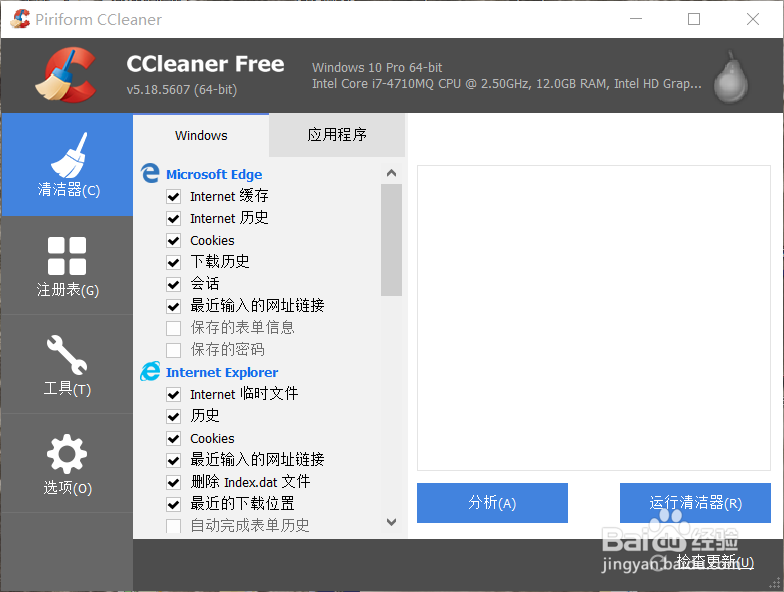The height and width of the screenshot is (592, 784).
Task: Click the 清洁器(C) label
Action: tap(68, 190)
